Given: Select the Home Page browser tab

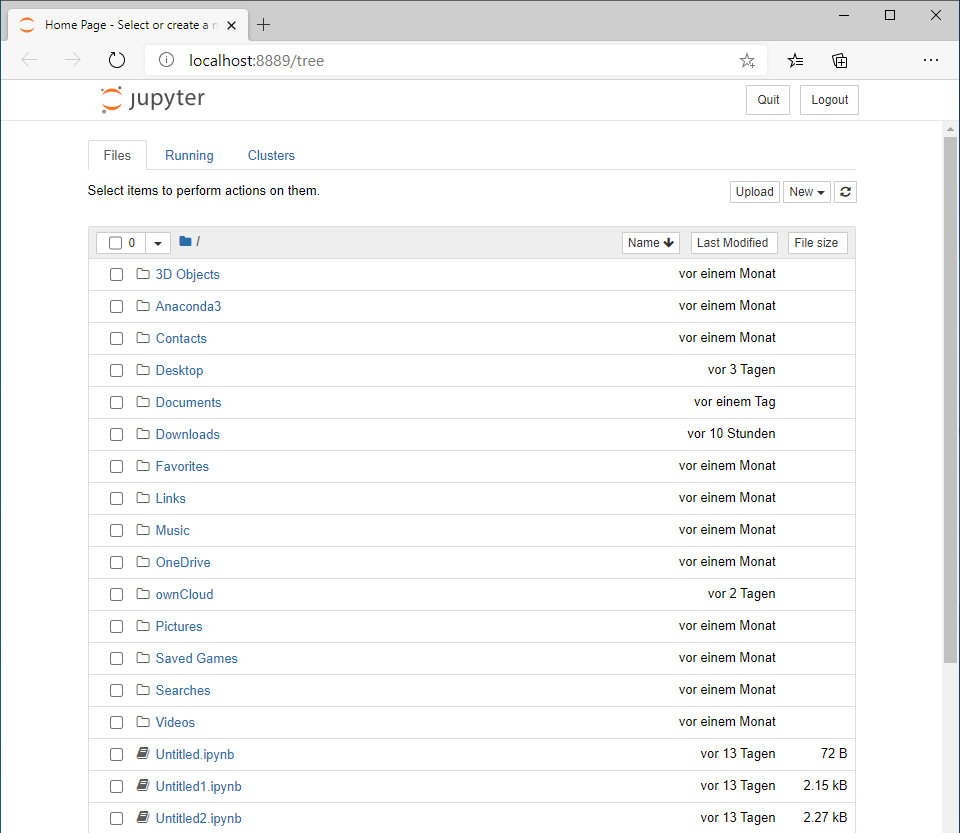Looking at the screenshot, I should click(129, 25).
